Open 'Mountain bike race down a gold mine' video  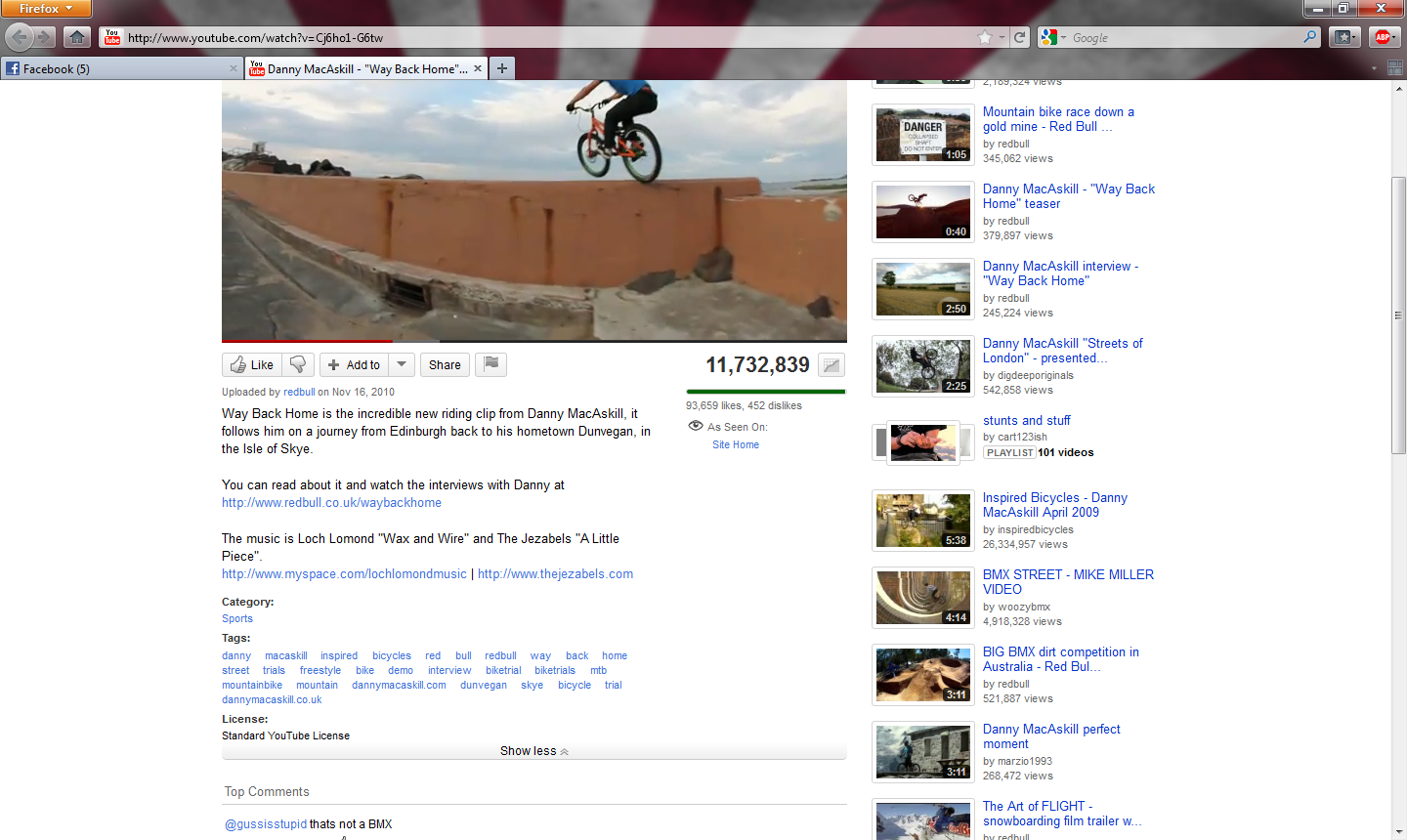click(1058, 119)
